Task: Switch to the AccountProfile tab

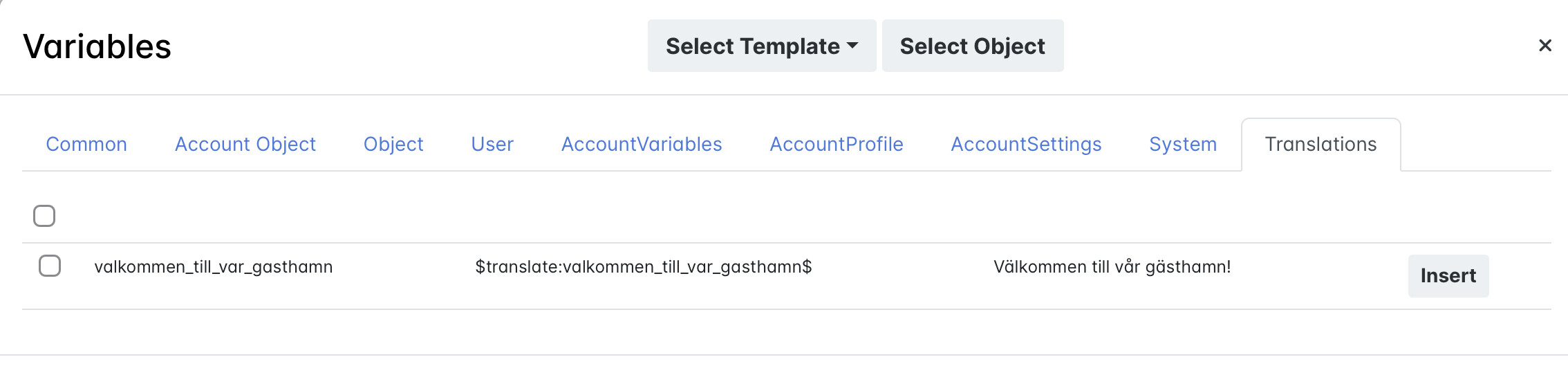Action: click(x=837, y=144)
